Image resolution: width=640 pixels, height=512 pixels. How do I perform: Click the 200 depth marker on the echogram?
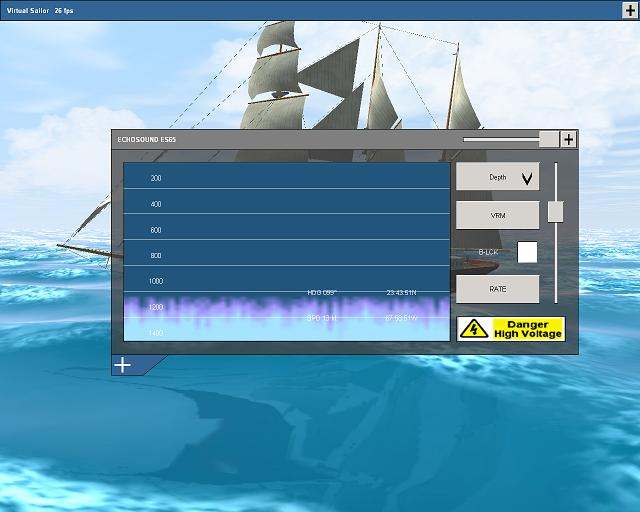tap(156, 178)
